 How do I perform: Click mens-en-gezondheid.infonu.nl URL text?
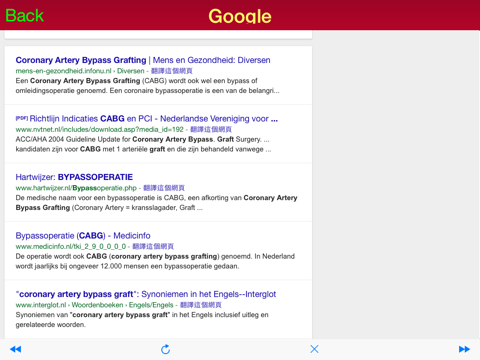(x=63, y=71)
